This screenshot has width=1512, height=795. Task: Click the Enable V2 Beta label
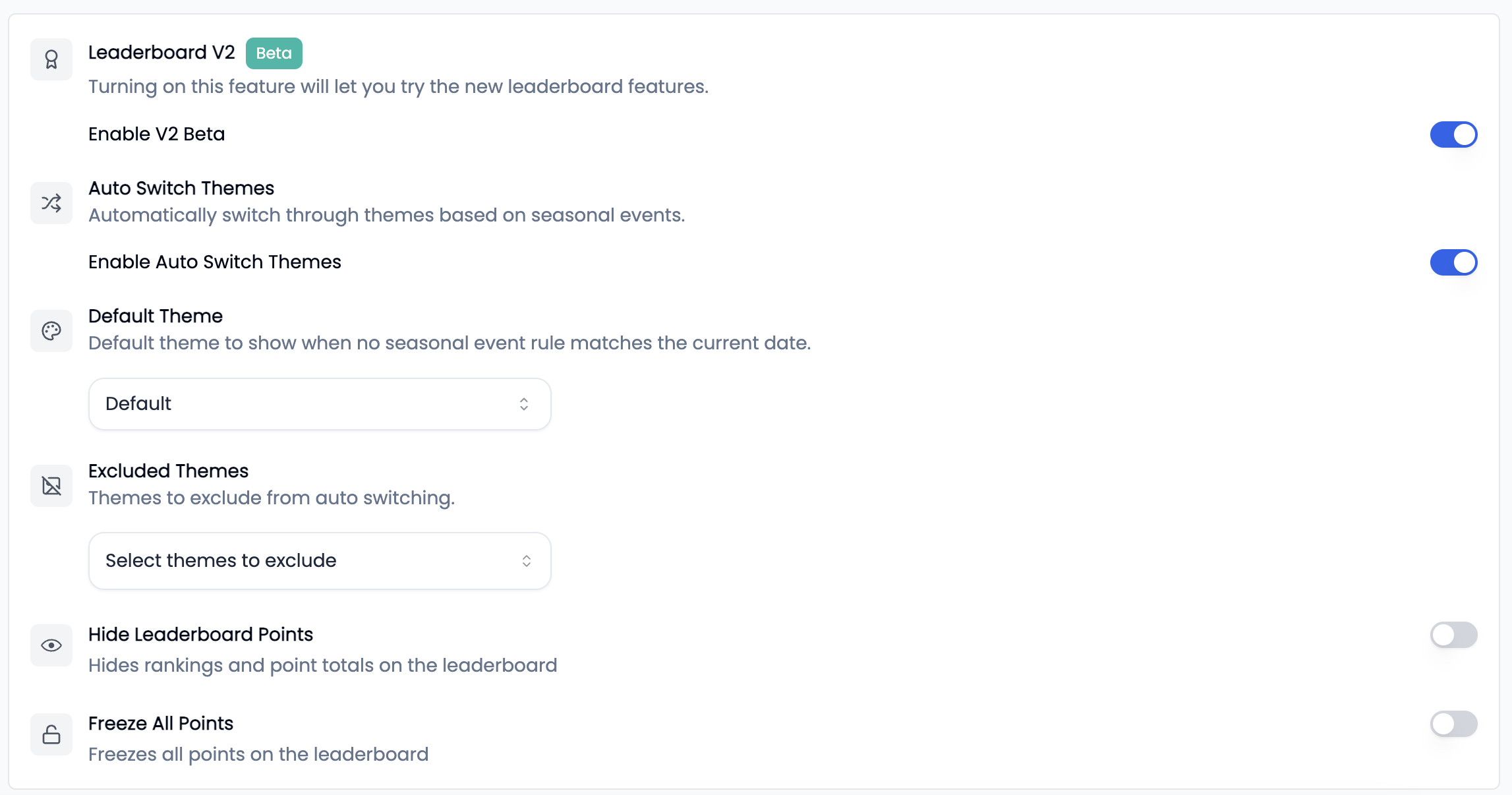157,134
